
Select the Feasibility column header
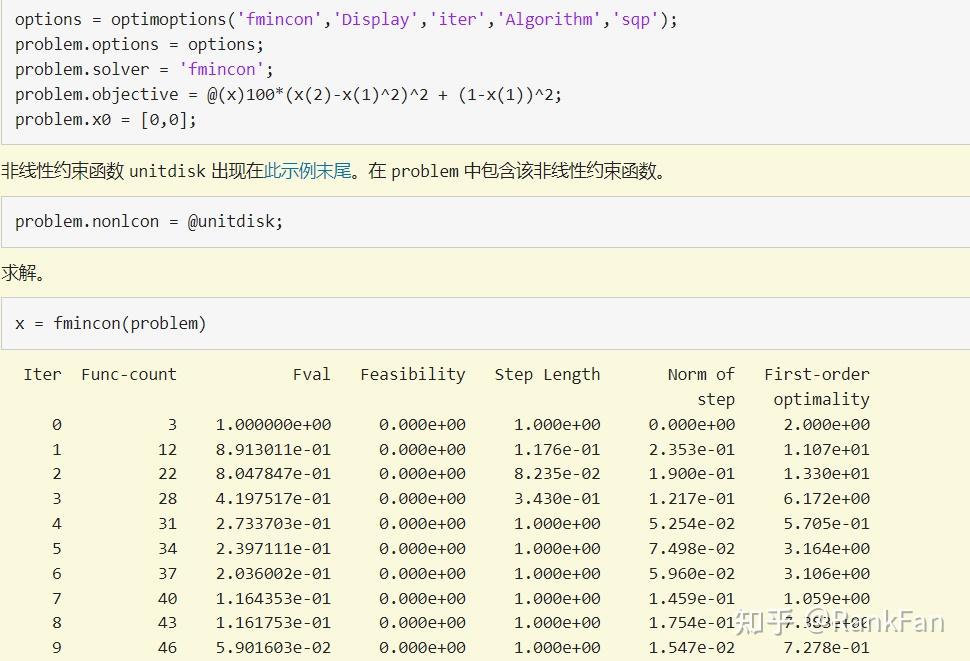[x=412, y=374]
